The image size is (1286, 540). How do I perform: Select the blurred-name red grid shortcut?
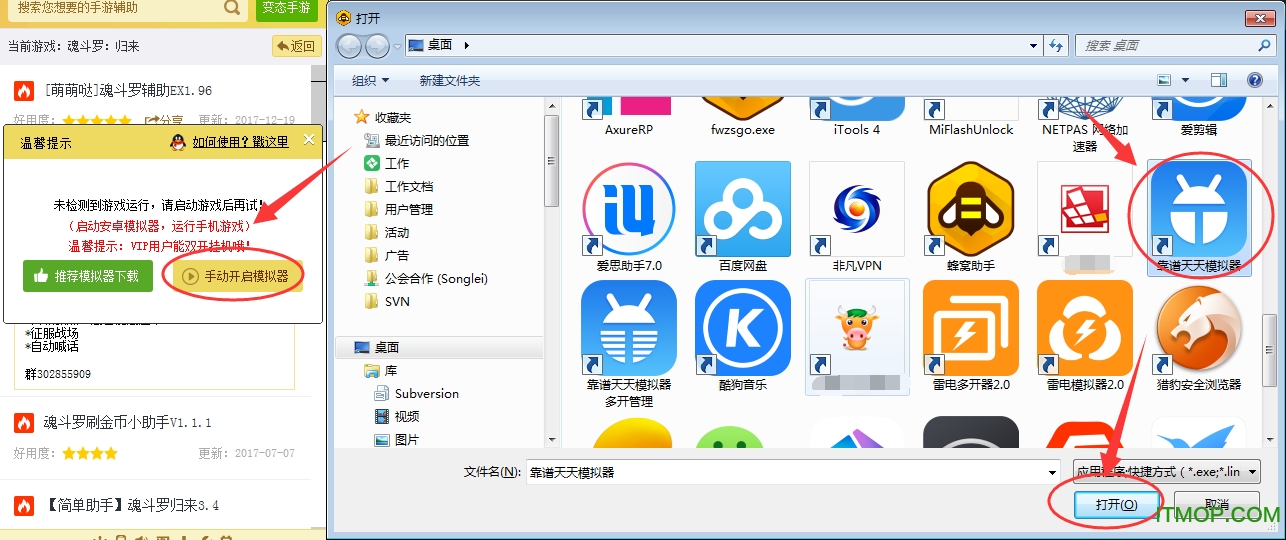coord(1085,217)
